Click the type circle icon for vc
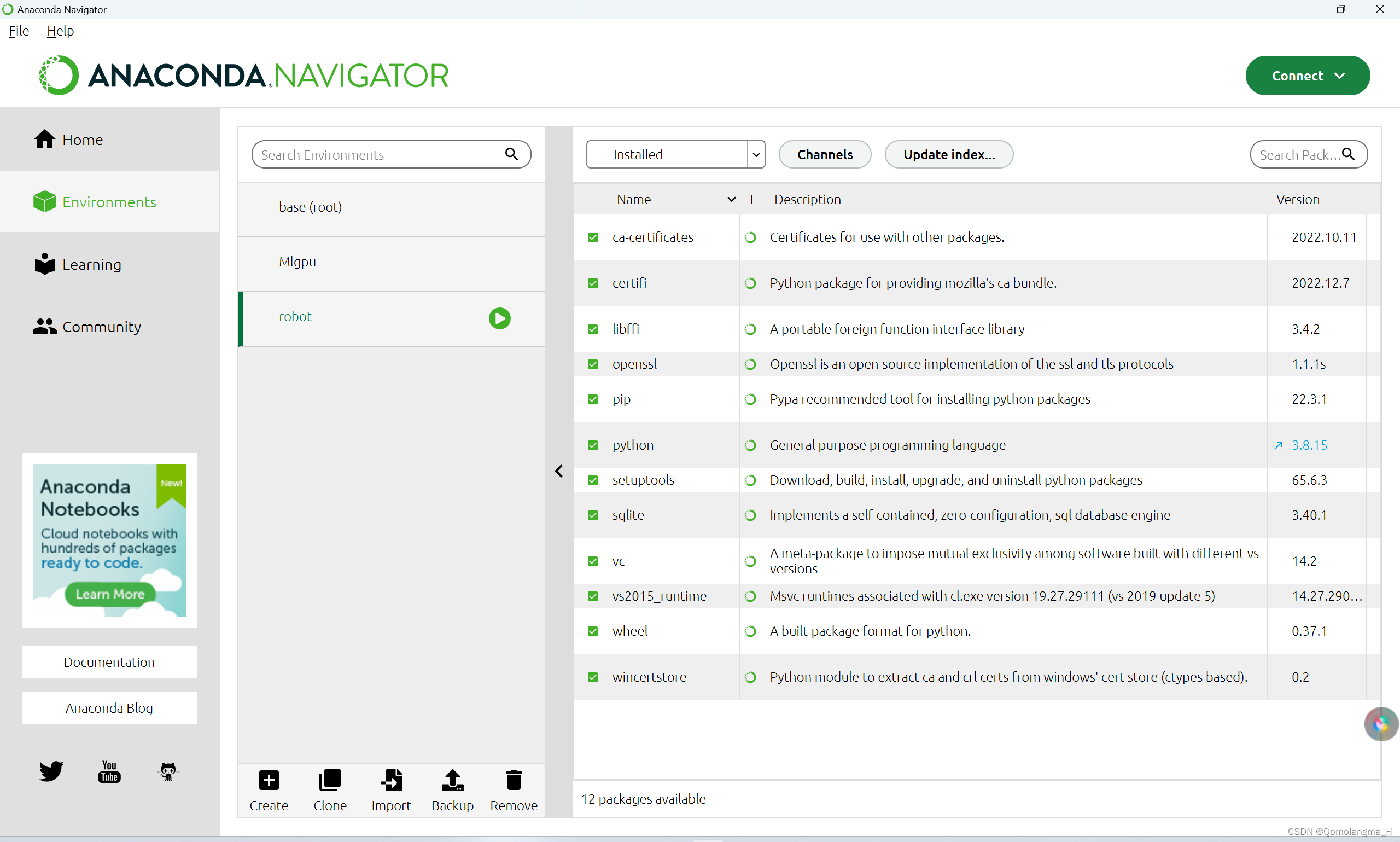 tap(750, 561)
